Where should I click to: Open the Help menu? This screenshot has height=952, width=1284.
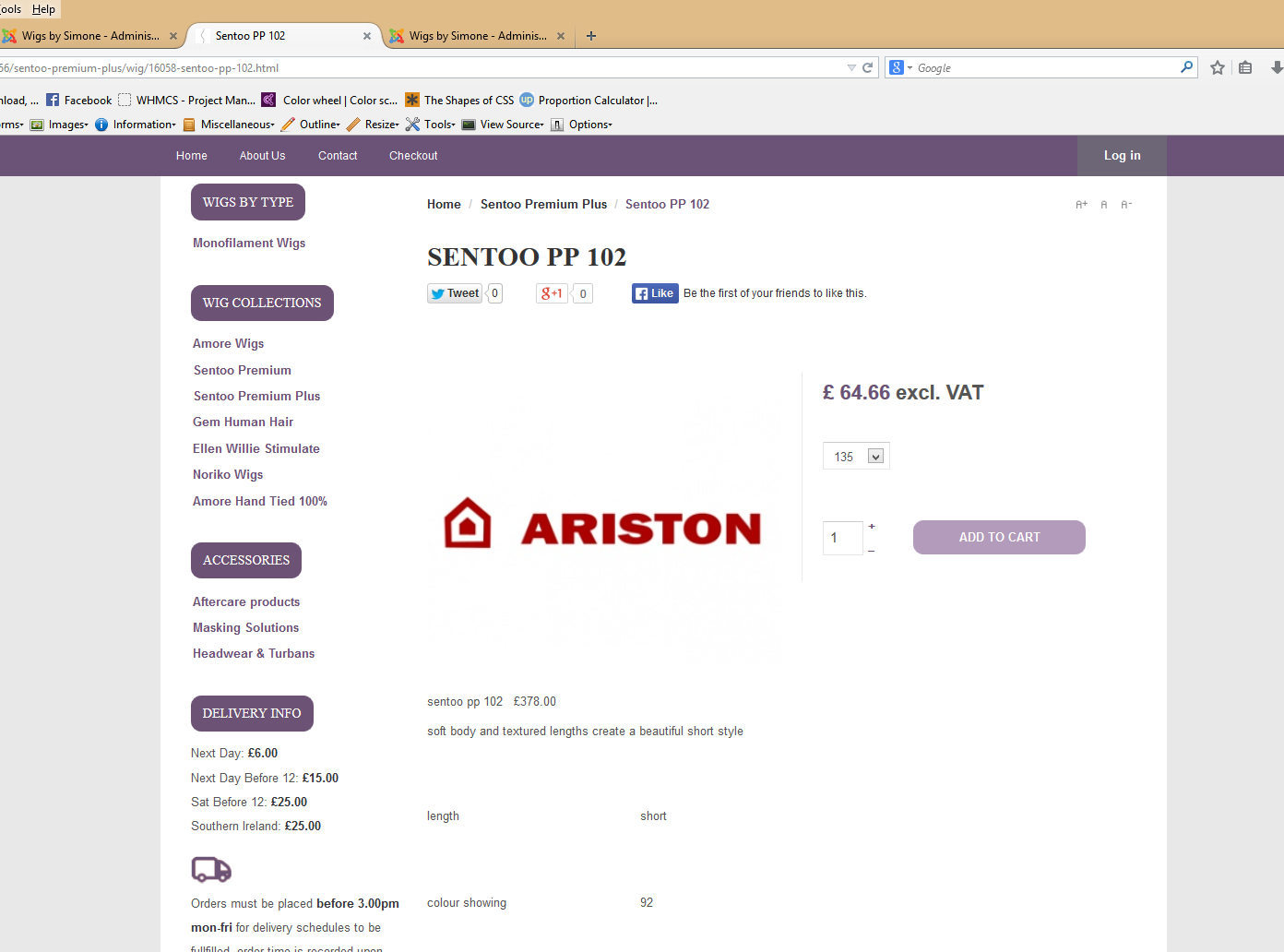(43, 9)
